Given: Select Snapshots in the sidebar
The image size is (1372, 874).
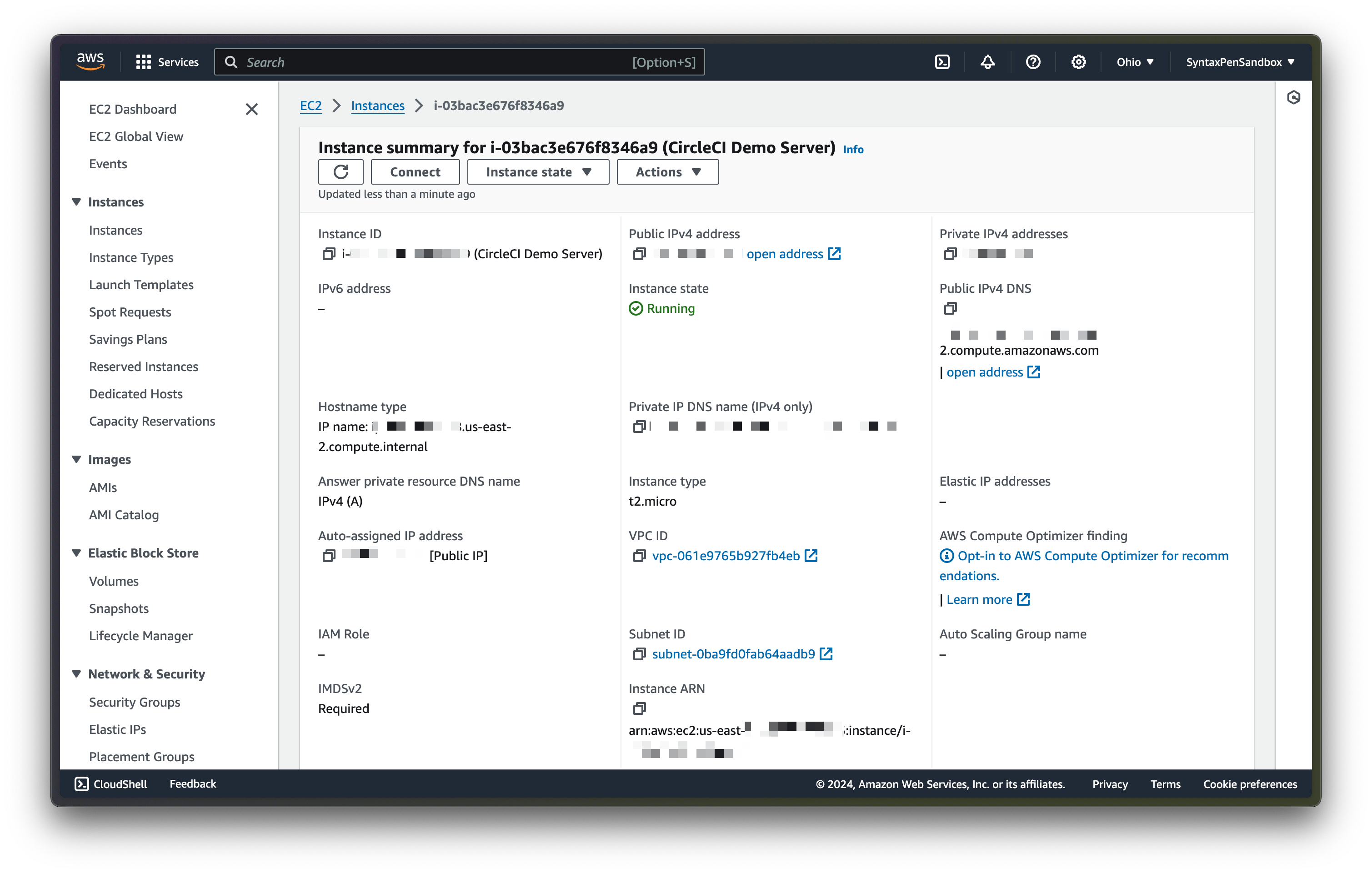Looking at the screenshot, I should coord(119,608).
